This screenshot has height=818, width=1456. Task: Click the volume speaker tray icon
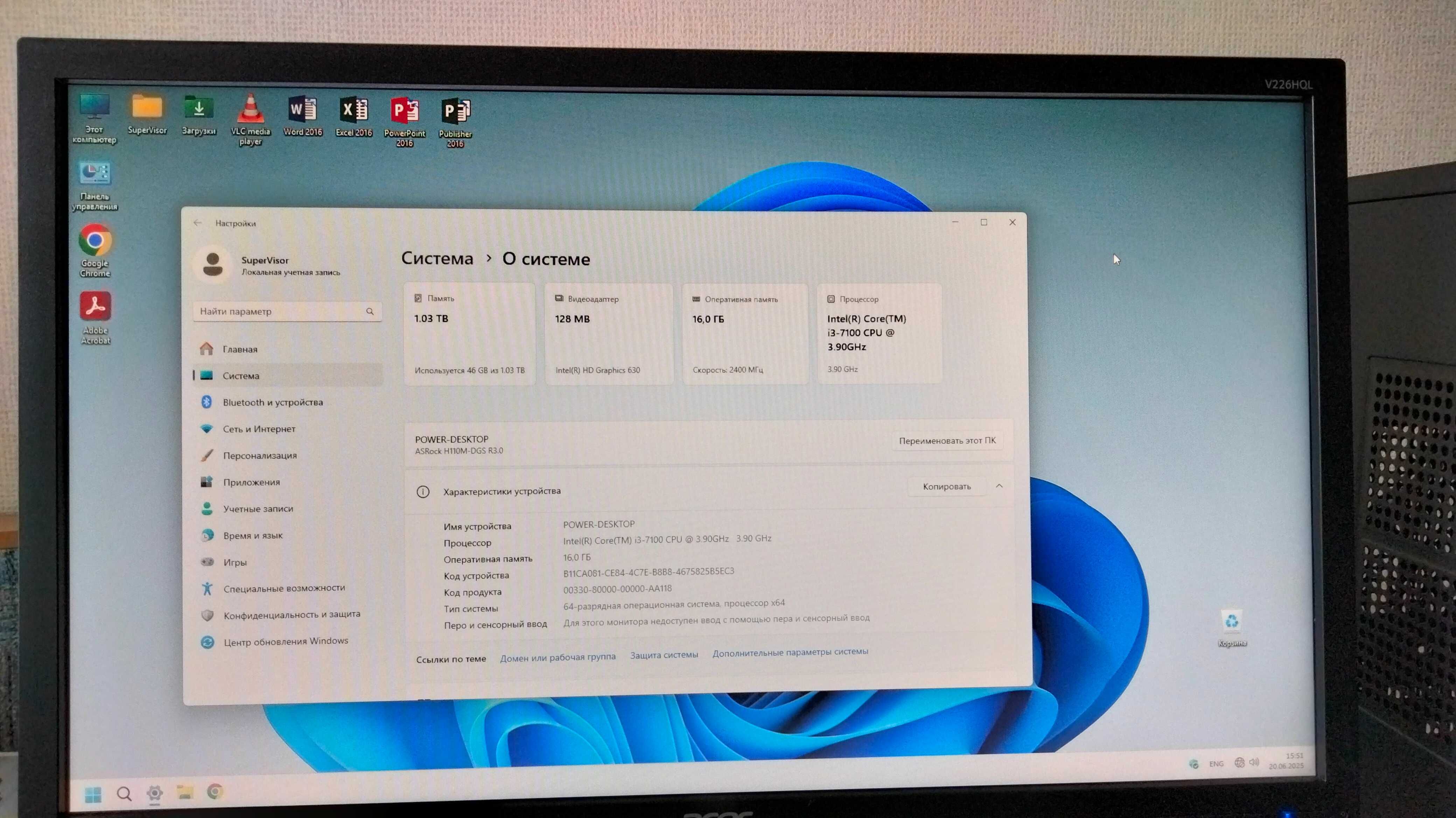tap(1255, 762)
